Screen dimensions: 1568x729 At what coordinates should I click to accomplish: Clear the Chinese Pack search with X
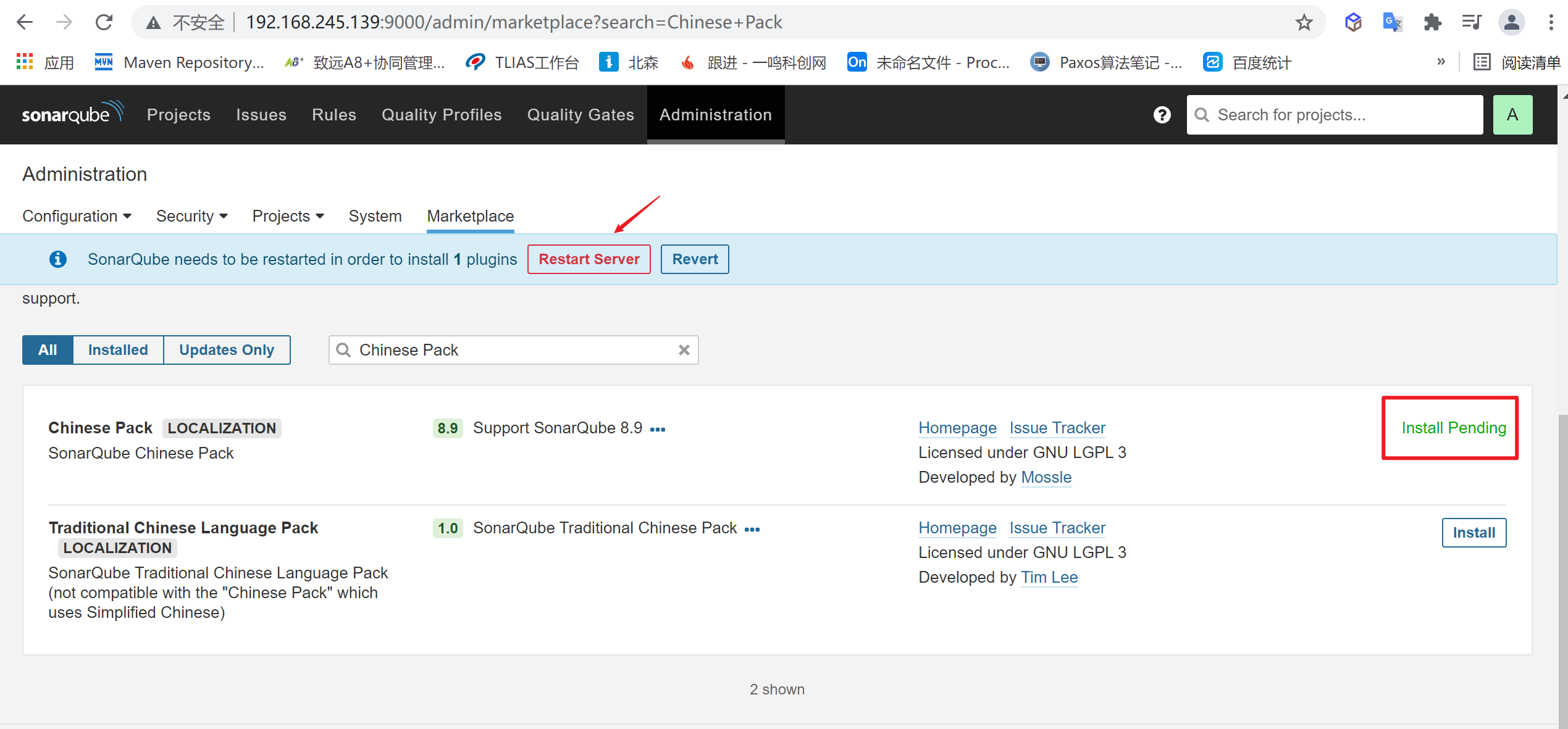[684, 350]
